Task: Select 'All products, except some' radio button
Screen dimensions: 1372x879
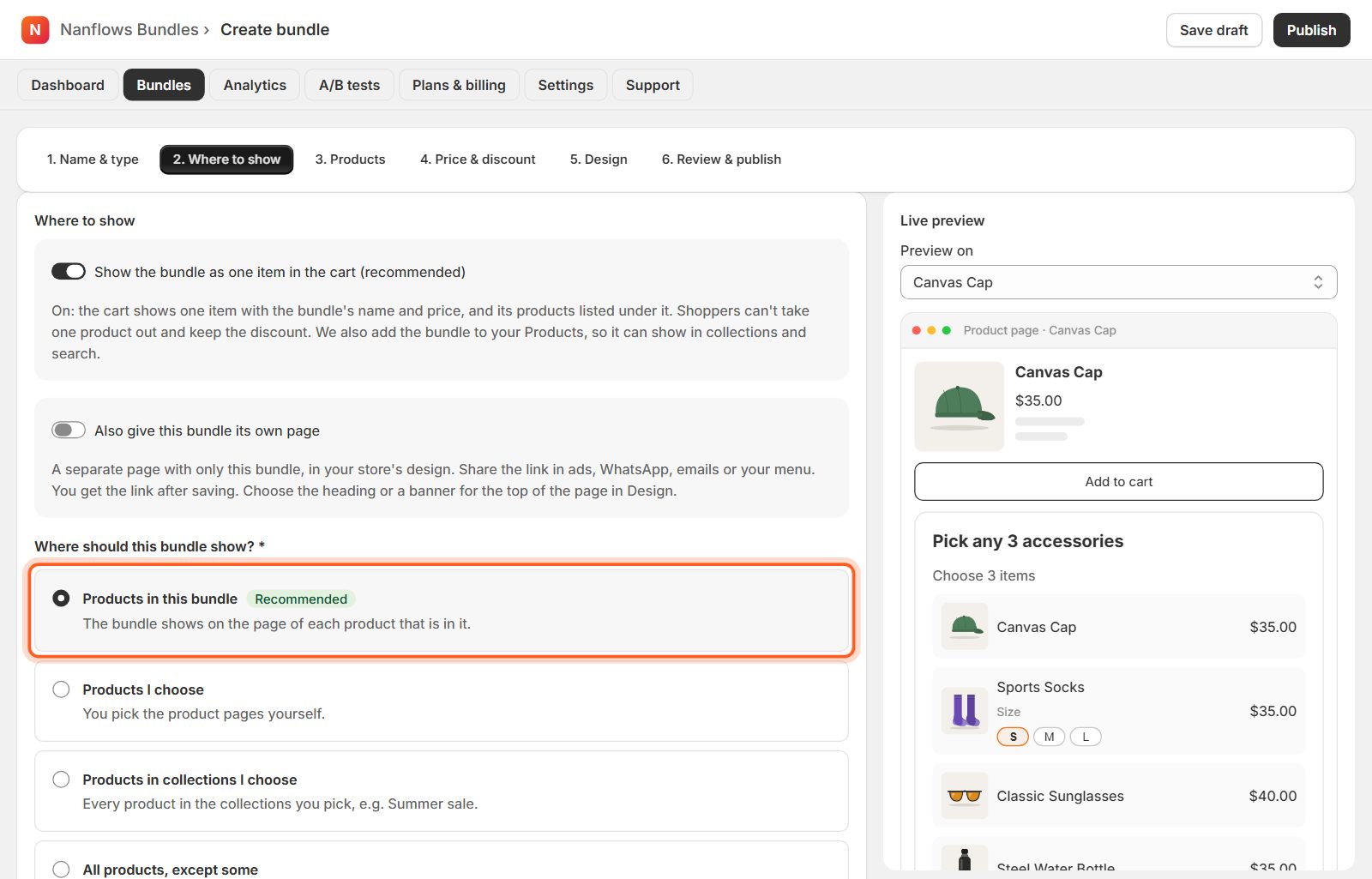Action: pyautogui.click(x=61, y=870)
